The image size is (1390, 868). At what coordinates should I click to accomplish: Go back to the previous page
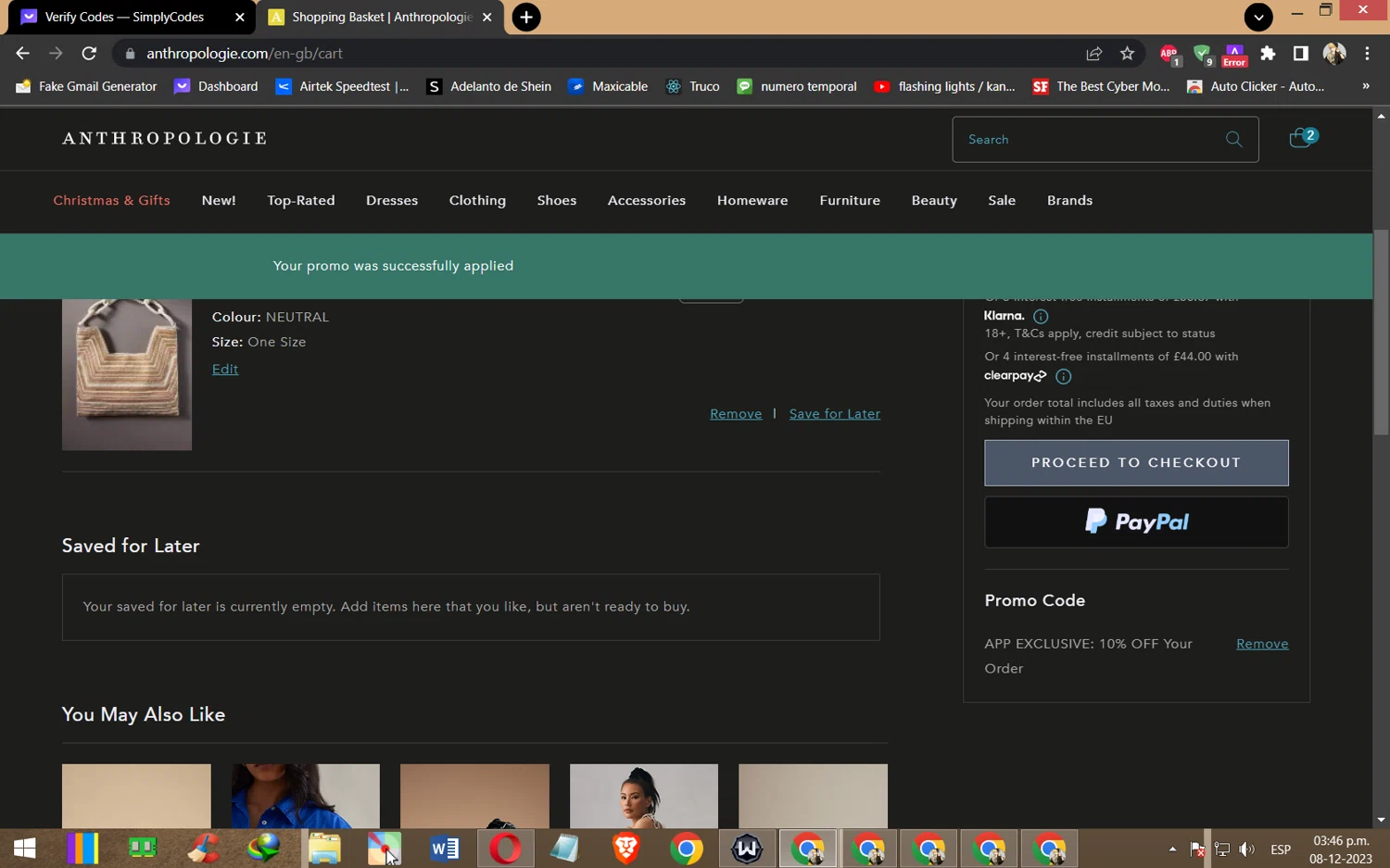(23, 54)
